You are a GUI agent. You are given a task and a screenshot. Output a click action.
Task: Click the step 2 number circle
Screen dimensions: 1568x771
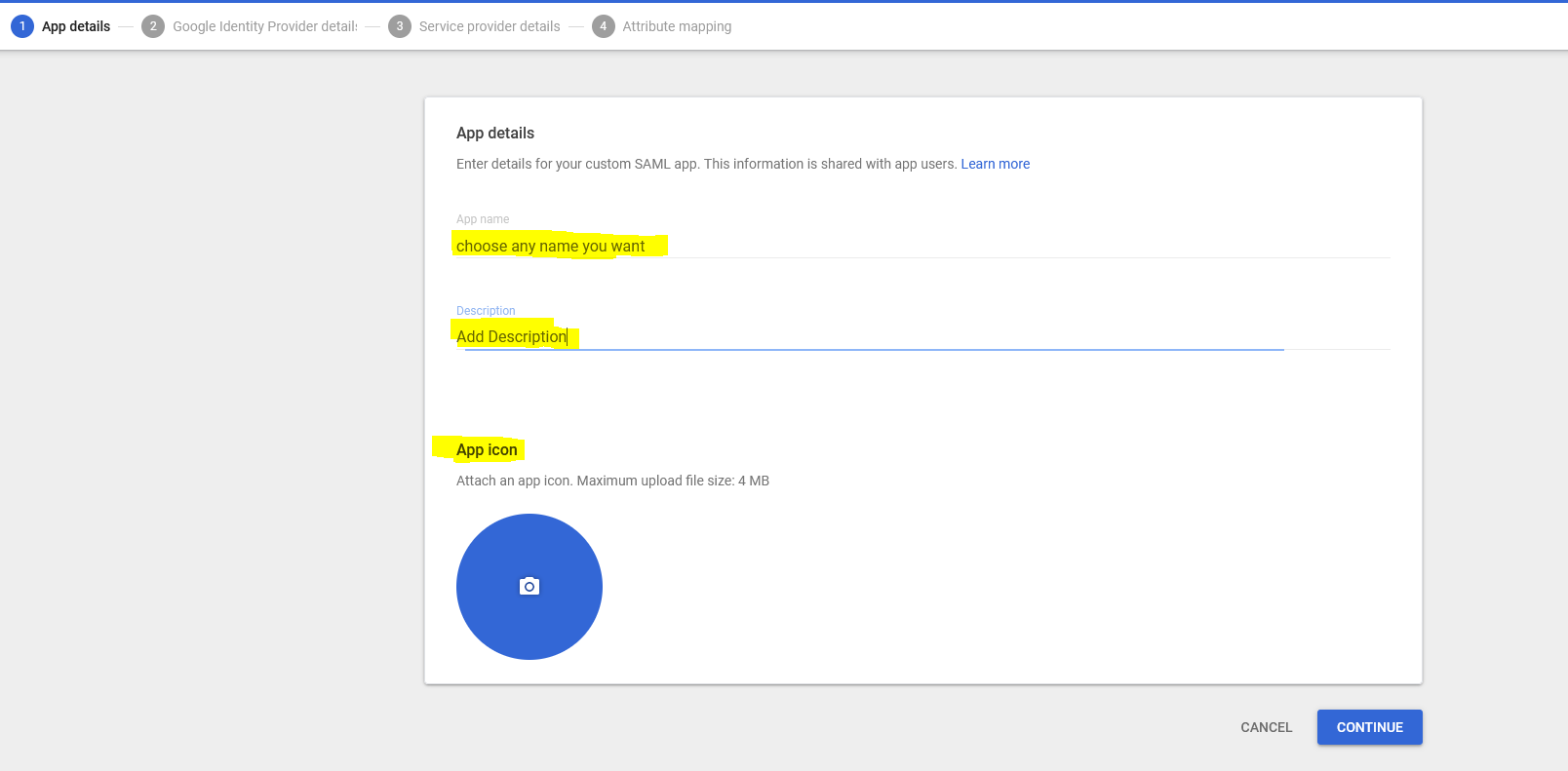point(152,26)
